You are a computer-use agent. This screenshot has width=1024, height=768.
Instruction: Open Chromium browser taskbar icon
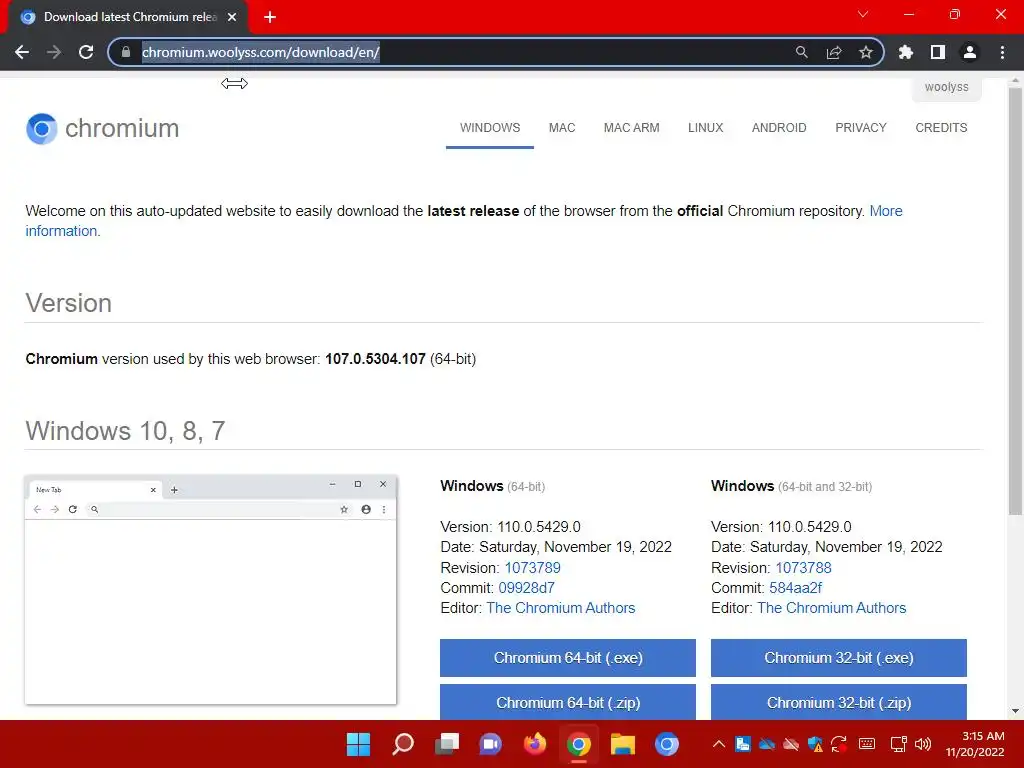(667, 744)
